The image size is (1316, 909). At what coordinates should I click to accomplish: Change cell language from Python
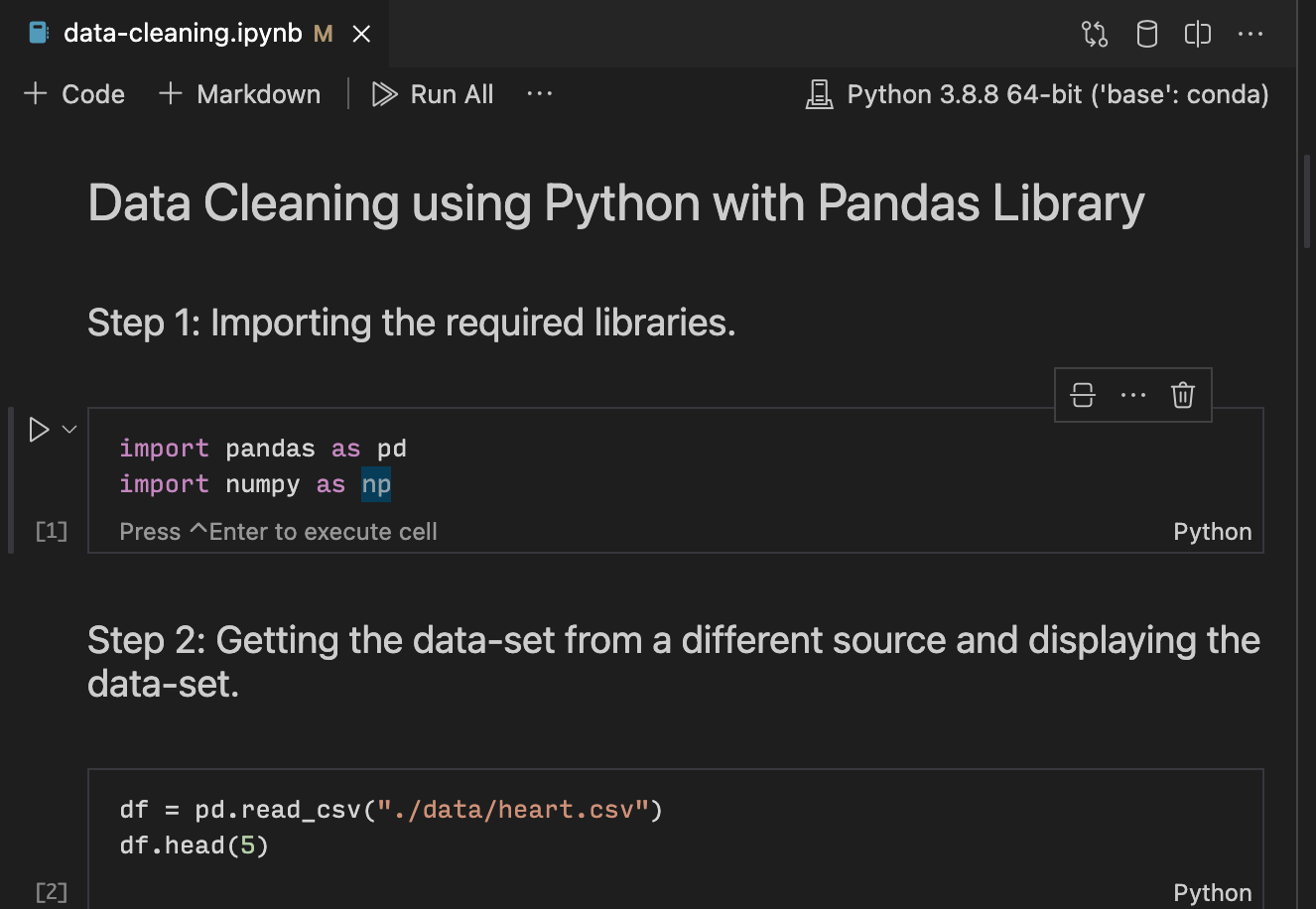[1212, 531]
